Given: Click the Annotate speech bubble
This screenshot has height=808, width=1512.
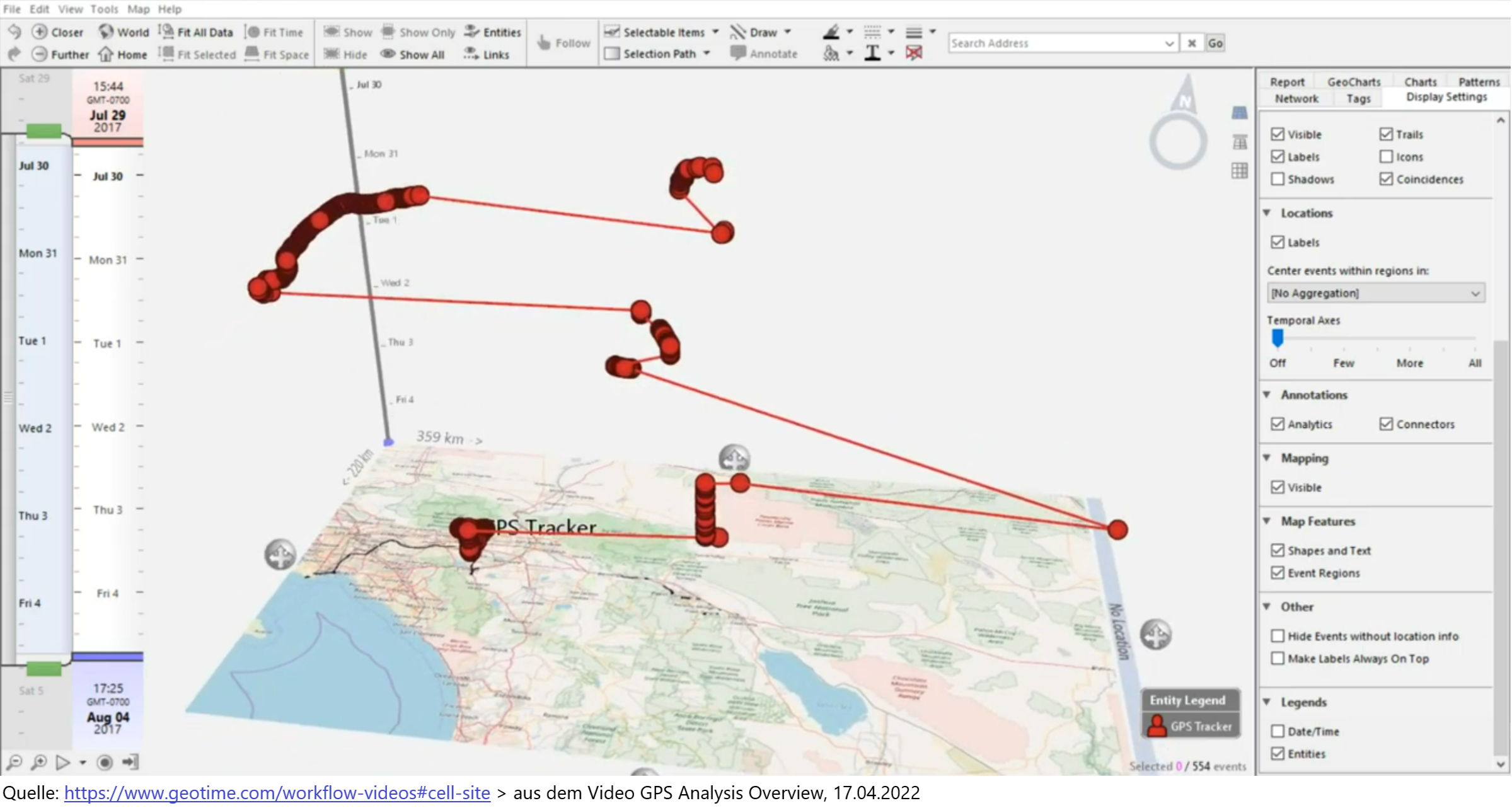Looking at the screenshot, I should [x=737, y=54].
